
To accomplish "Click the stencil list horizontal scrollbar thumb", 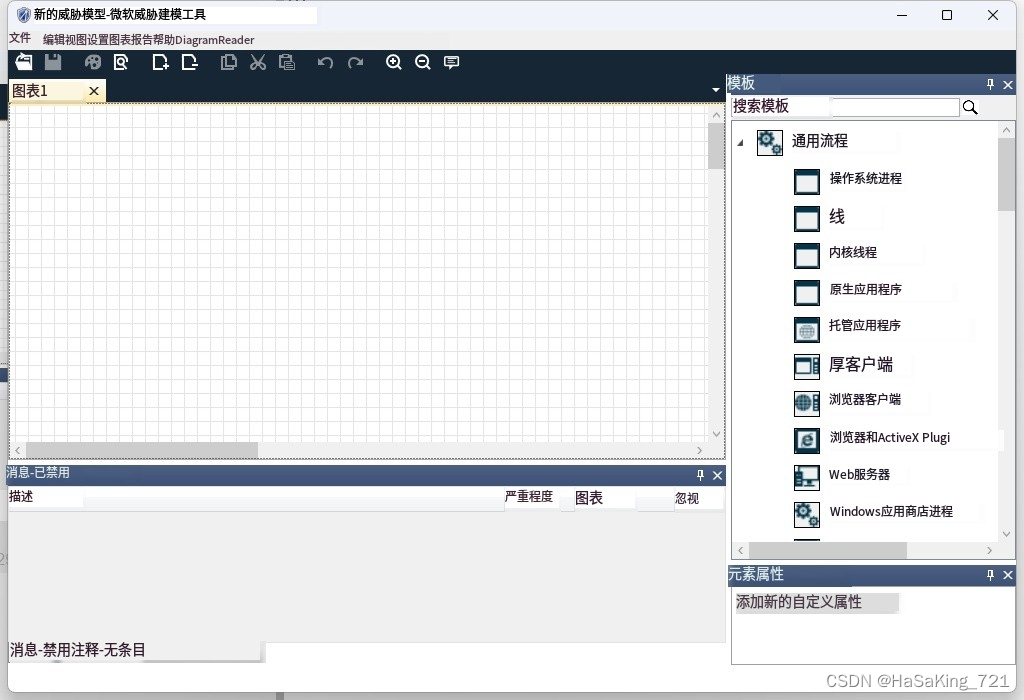I will [827, 550].
